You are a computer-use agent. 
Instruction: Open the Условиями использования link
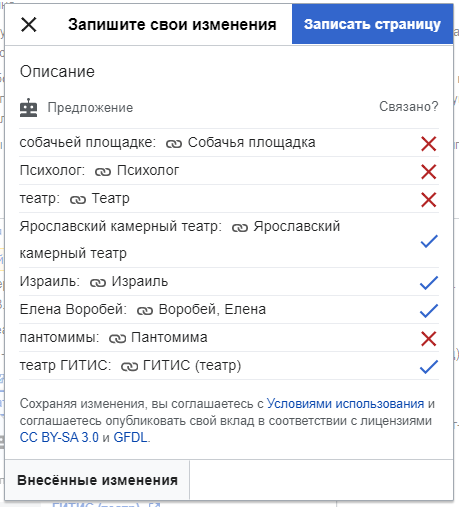coord(345,404)
